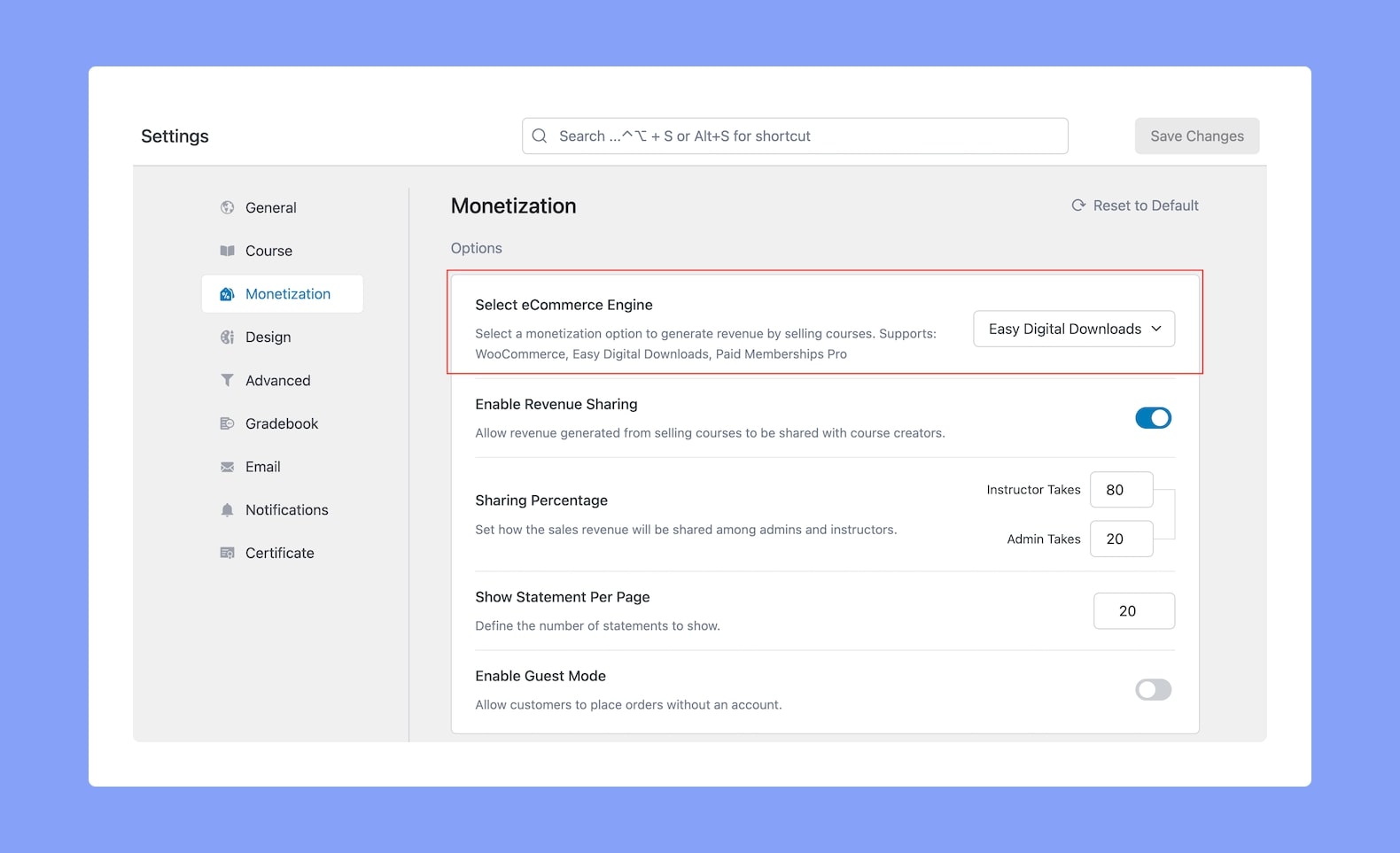
Task: Click the Certificate icon in sidebar
Action: tap(228, 553)
